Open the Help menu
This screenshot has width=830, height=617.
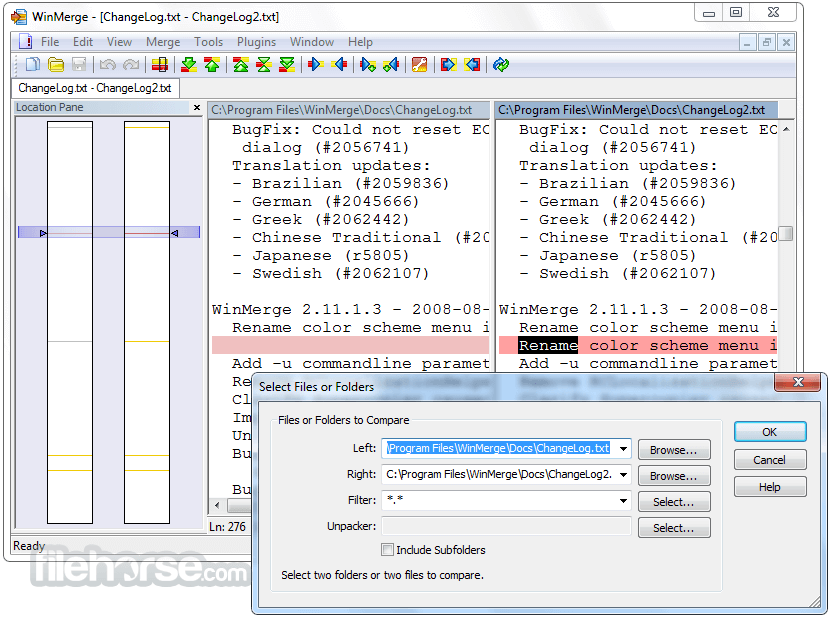tap(360, 42)
